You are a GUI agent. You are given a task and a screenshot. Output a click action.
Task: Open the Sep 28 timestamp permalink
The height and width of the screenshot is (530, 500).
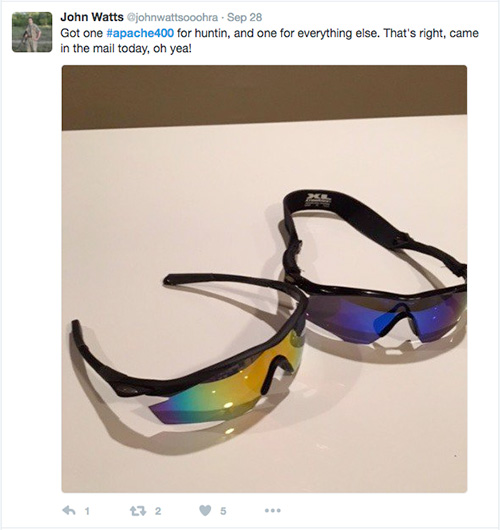coord(244,17)
